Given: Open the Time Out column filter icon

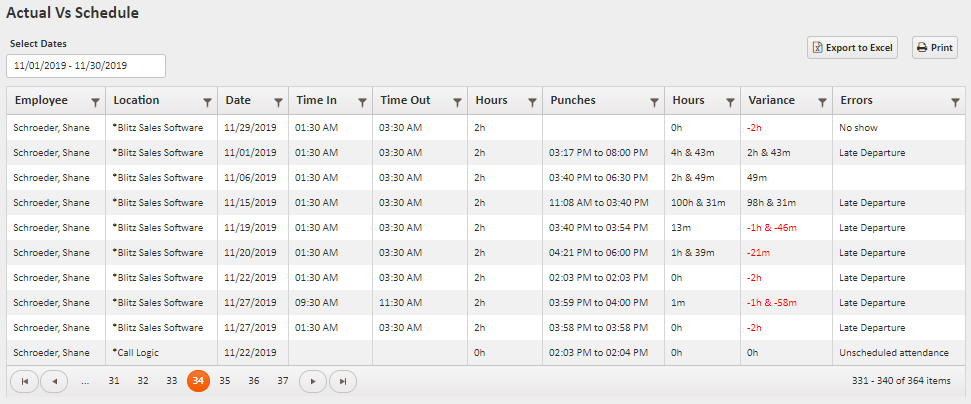Looking at the screenshot, I should pyautogui.click(x=458, y=102).
